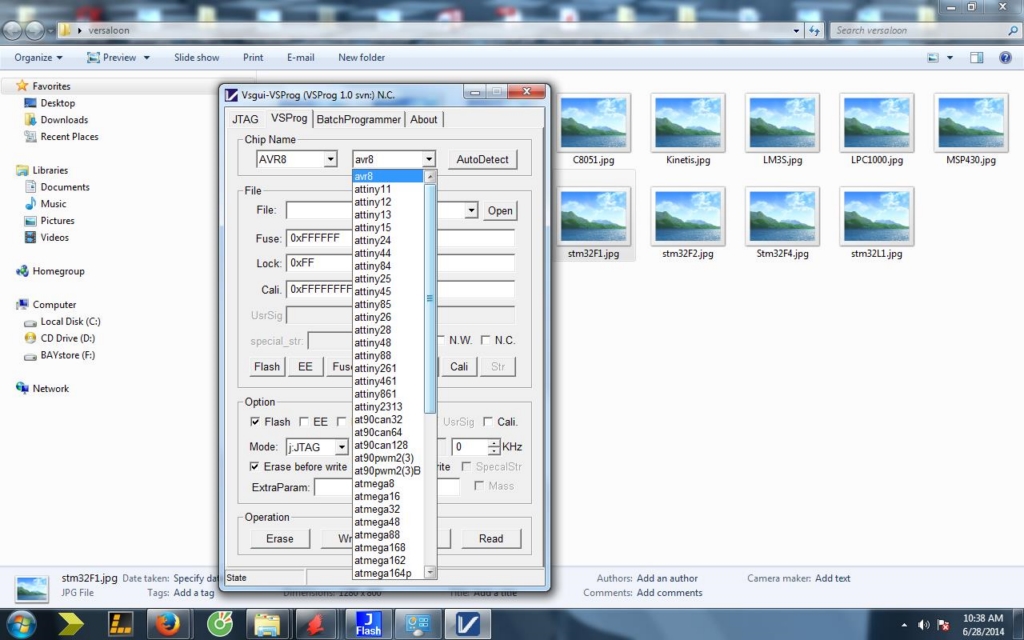Open the Favorites star in sidebar
The width and height of the screenshot is (1024, 640).
22,86
